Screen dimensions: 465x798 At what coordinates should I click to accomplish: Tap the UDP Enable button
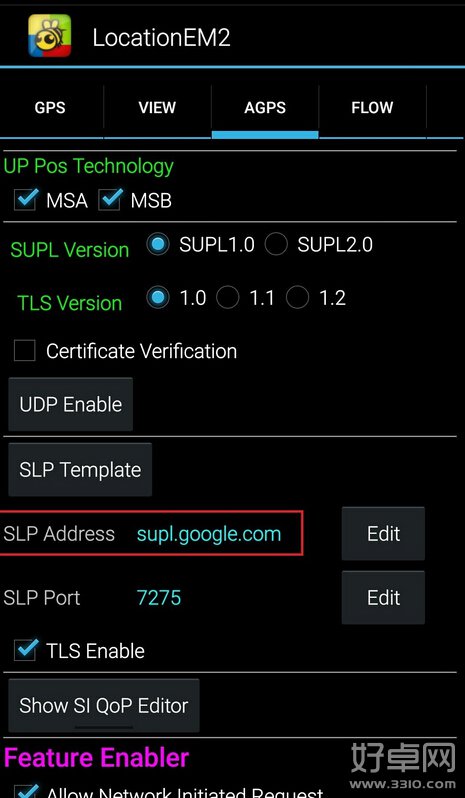(71, 404)
